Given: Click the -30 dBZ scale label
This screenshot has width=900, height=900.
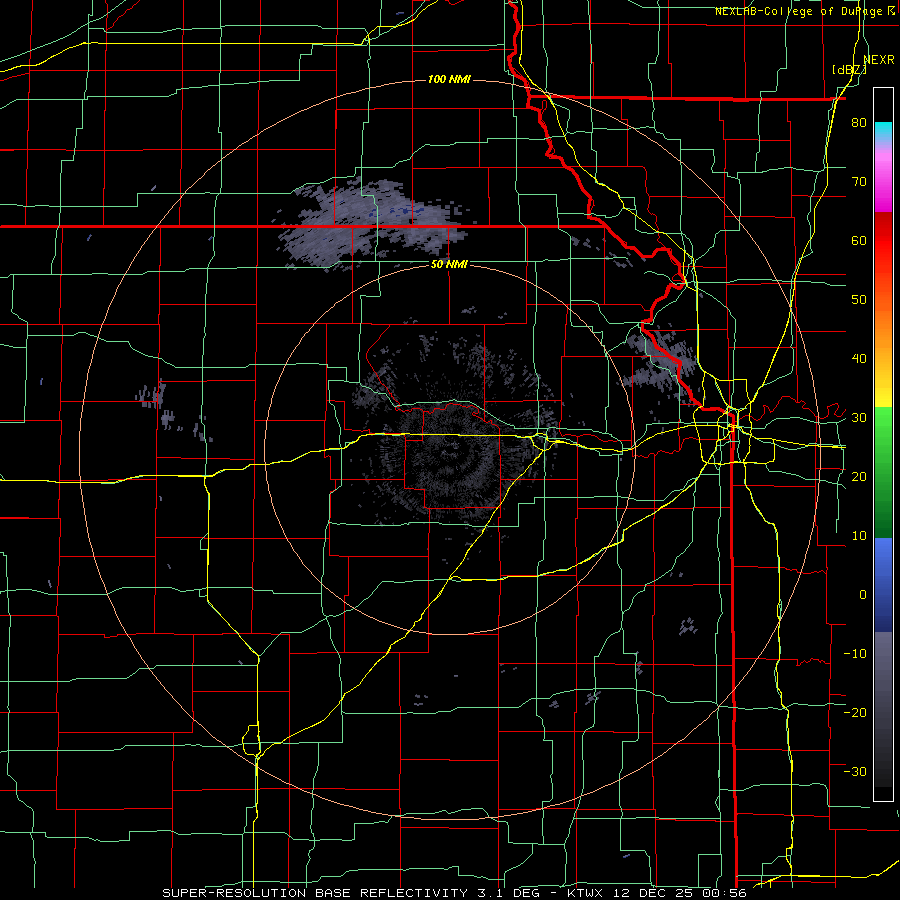Looking at the screenshot, I should (855, 772).
